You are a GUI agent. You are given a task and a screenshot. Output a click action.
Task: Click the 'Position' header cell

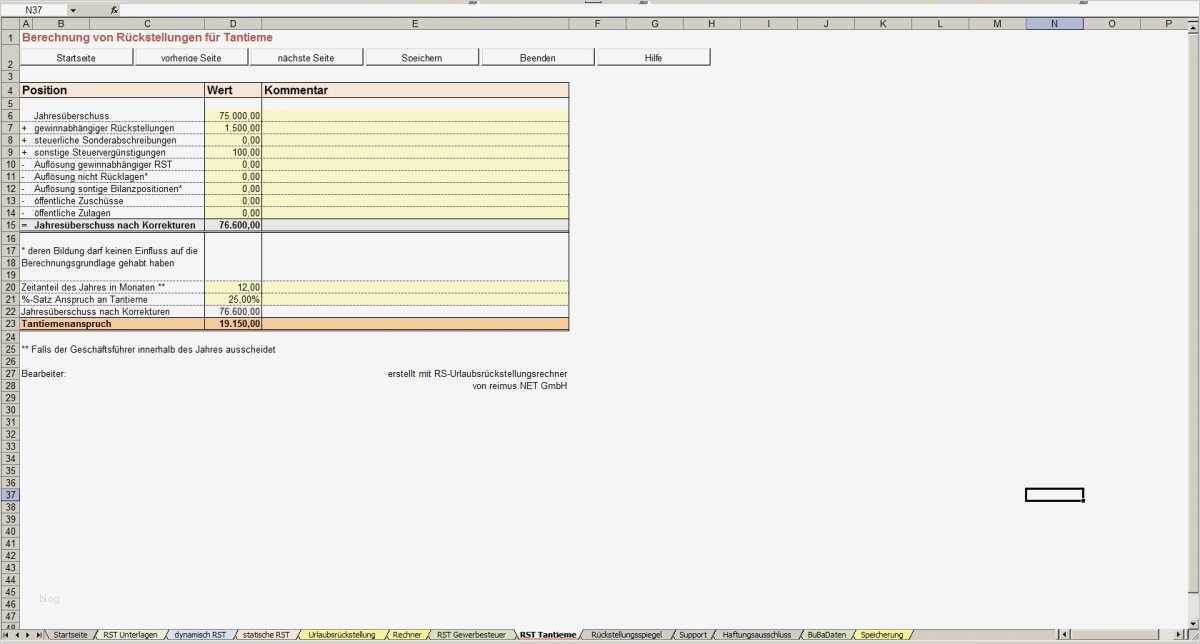pos(112,90)
